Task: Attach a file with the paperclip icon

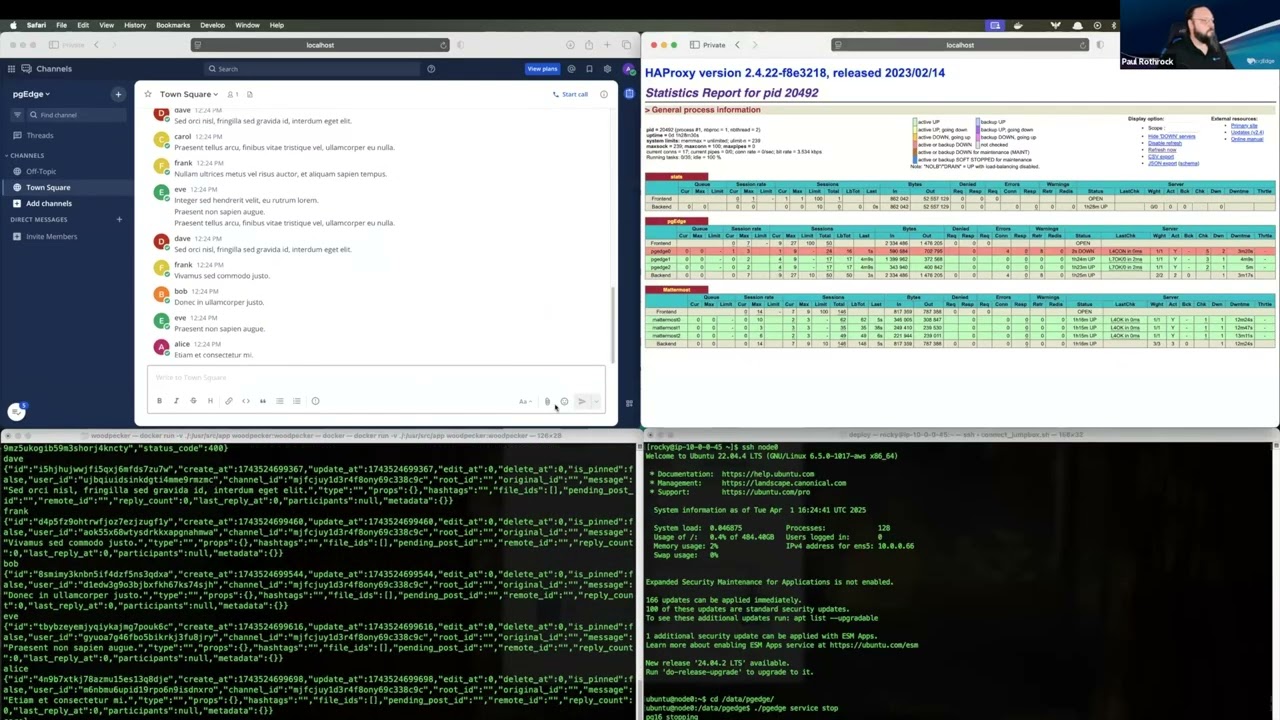Action: [547, 402]
